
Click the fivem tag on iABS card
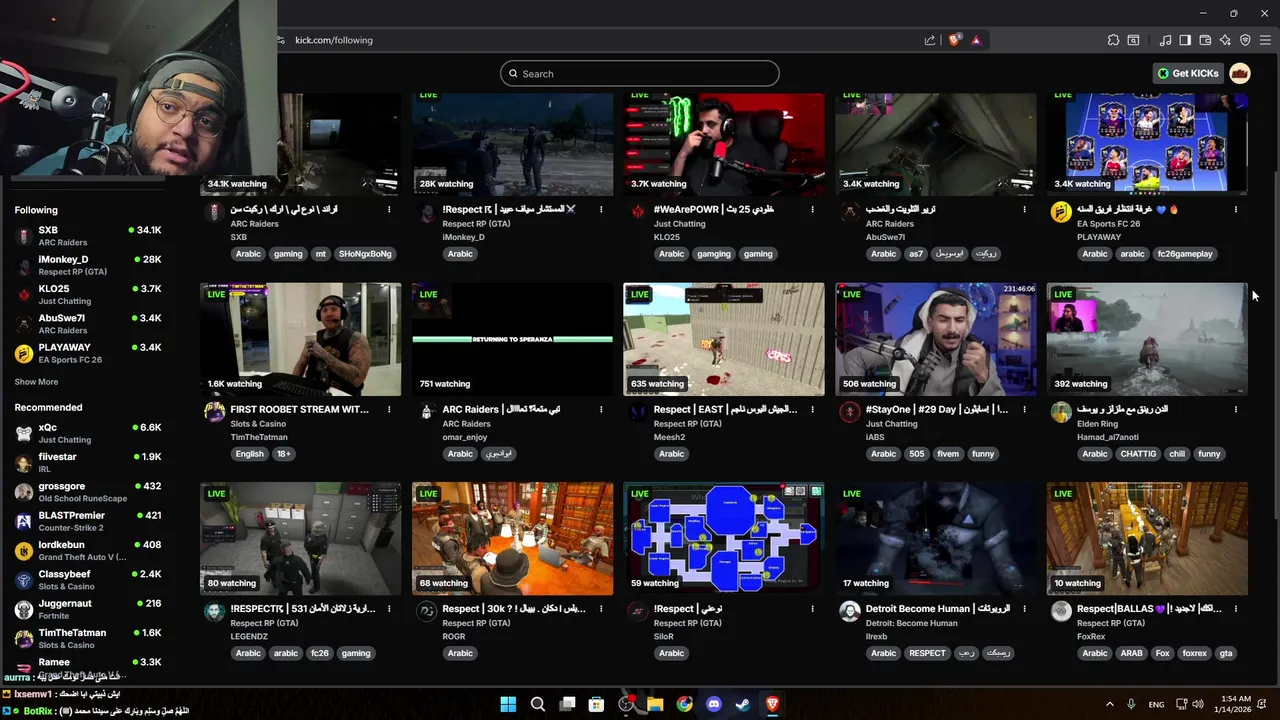click(948, 454)
